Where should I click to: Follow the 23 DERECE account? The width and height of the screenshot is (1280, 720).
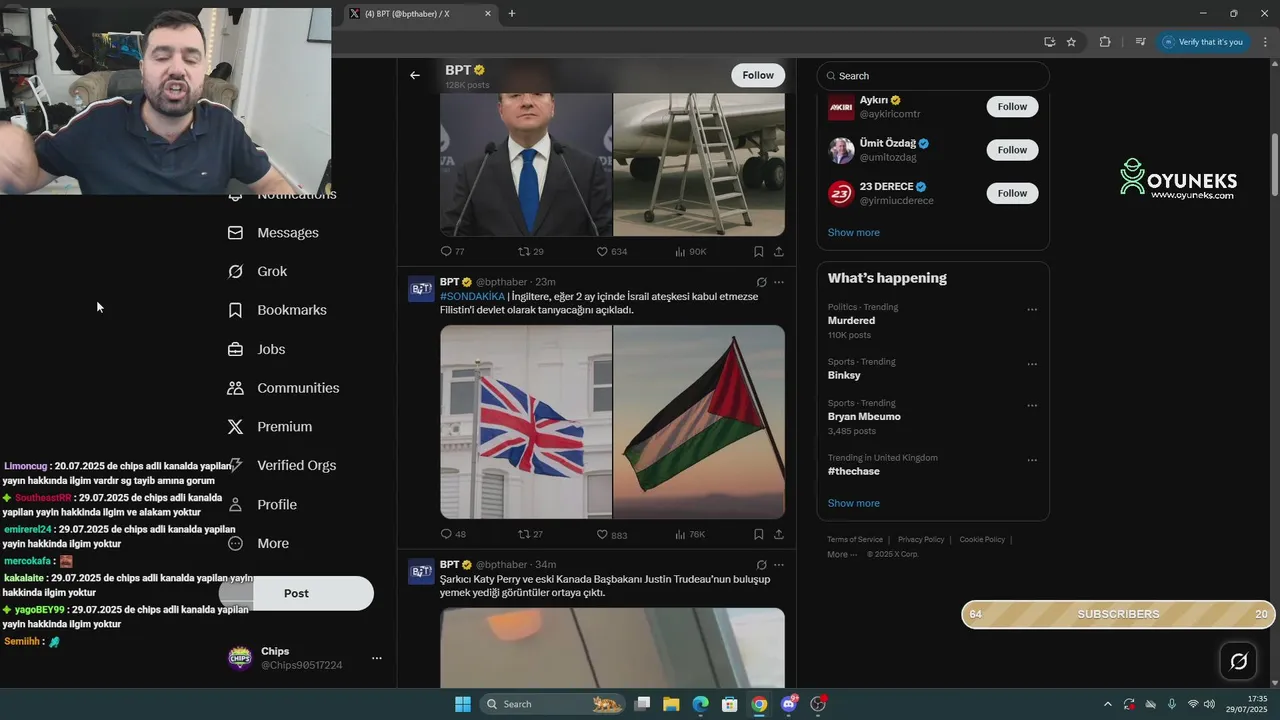[1012, 193]
